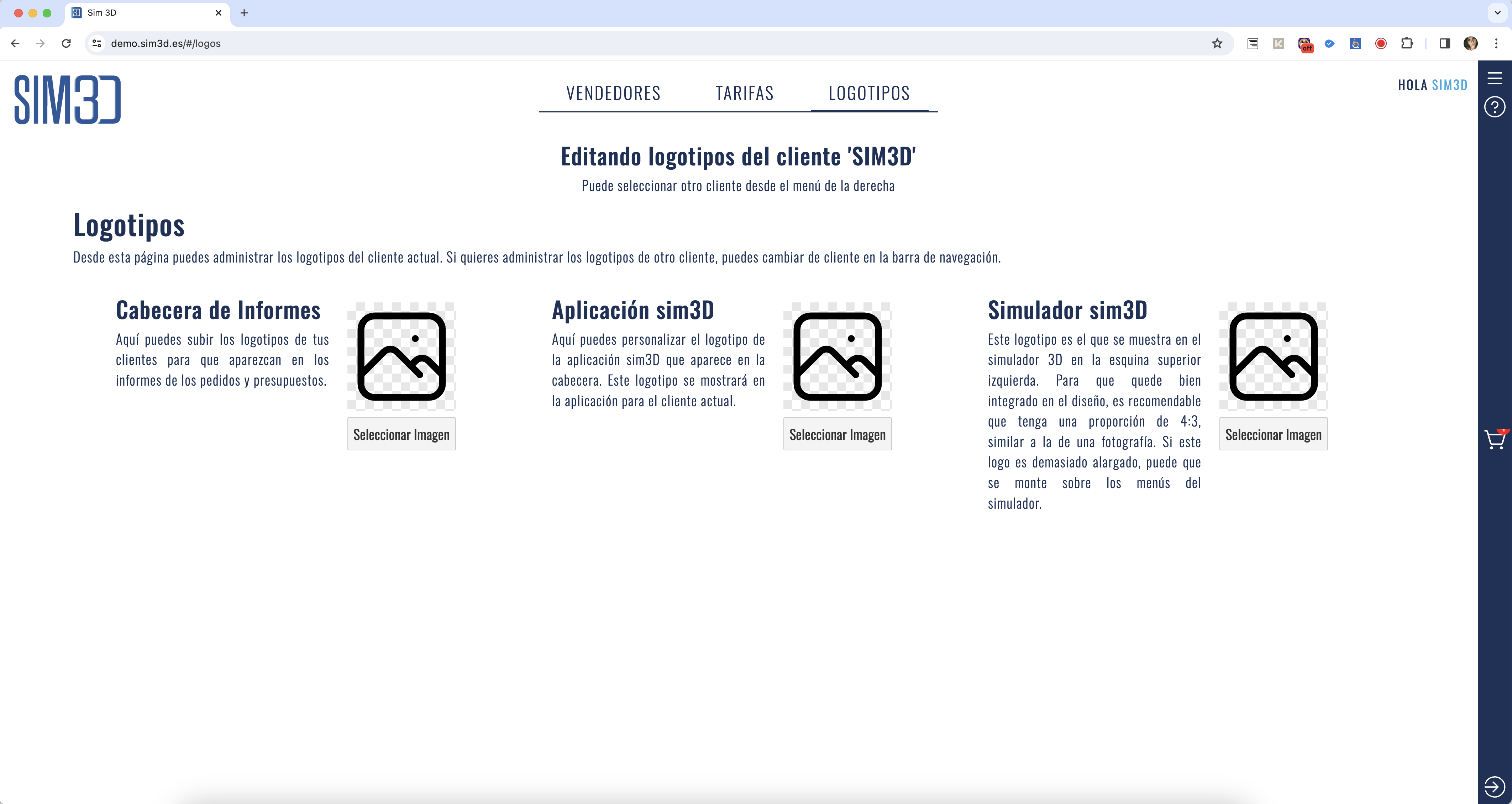The width and height of the screenshot is (1512, 804).
Task: Click the Simulador sim3D placeholder image thumbnail
Action: pos(1273,356)
